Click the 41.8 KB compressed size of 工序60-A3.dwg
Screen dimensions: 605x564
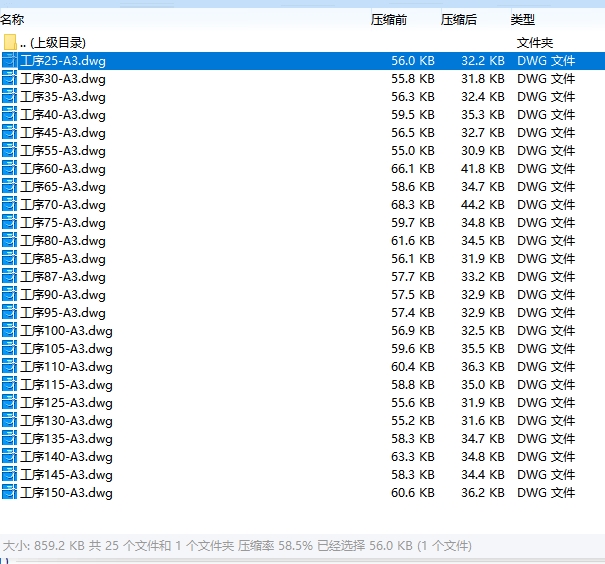483,169
